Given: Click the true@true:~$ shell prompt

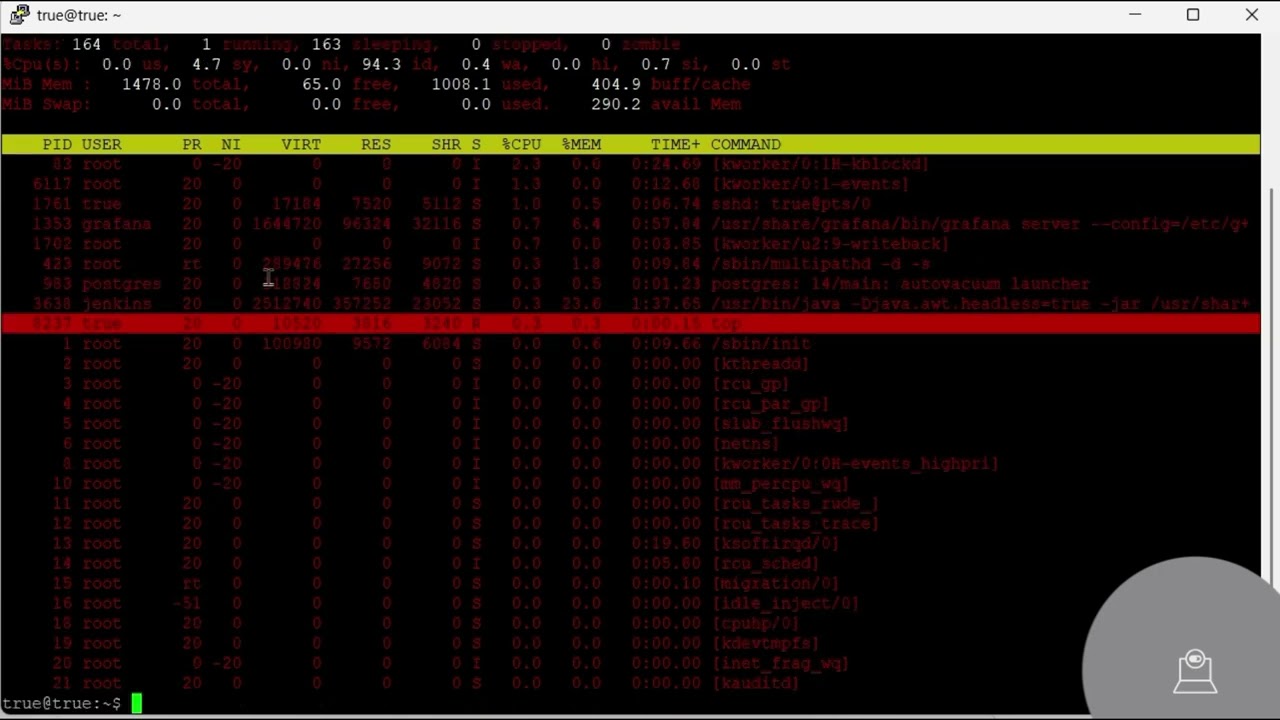Looking at the screenshot, I should [62, 704].
